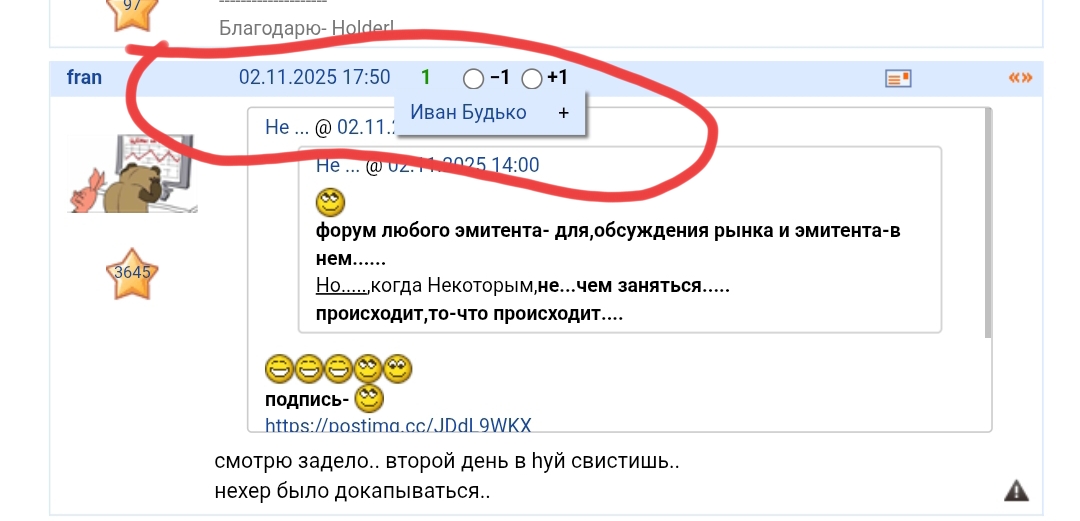Open post timestamp 02.11.2025 17:50
The image size is (1080, 521).
click(x=314, y=77)
